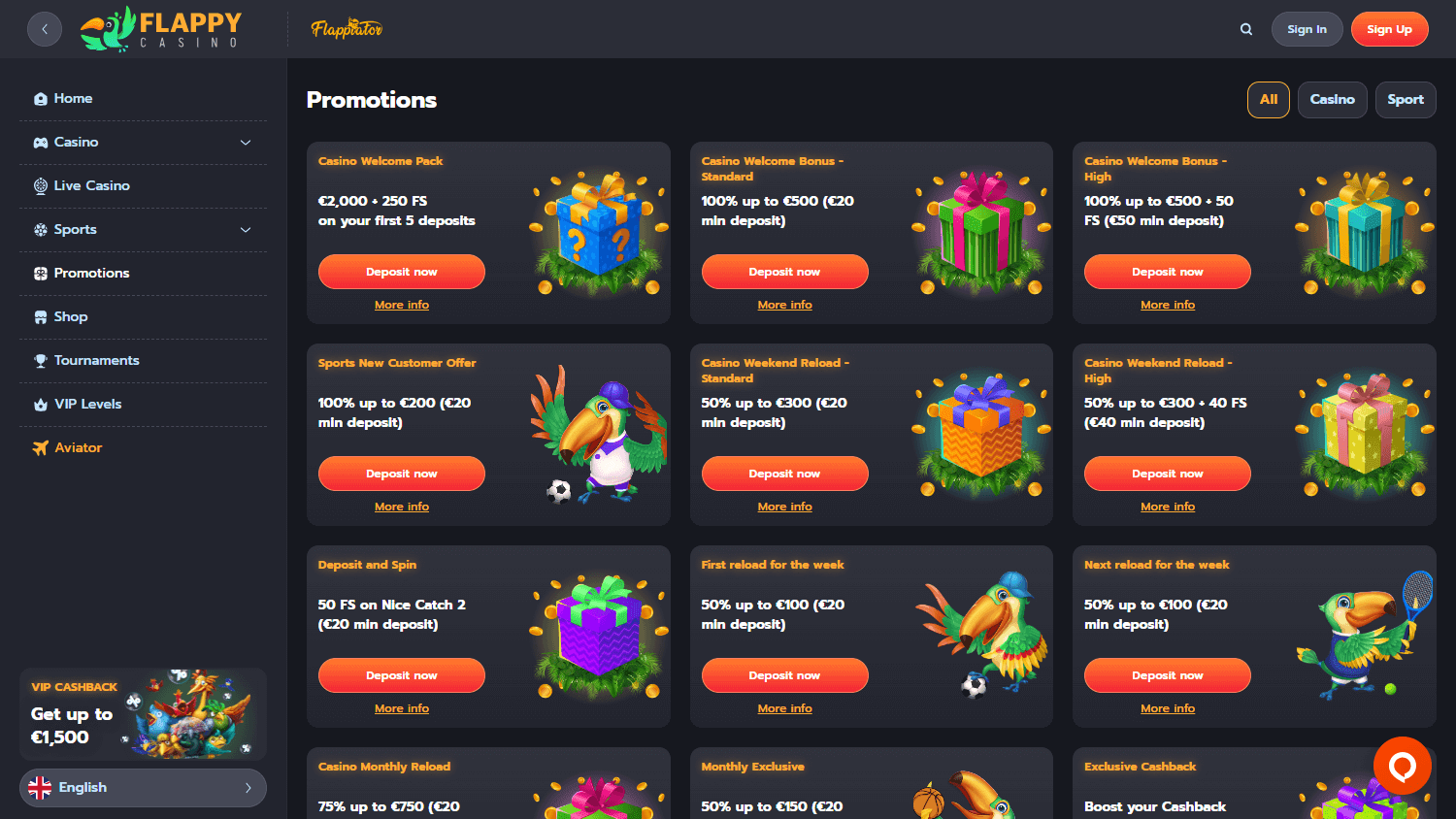Select the Sport promotions filter tab
The height and width of the screenshot is (819, 1456).
tap(1405, 99)
